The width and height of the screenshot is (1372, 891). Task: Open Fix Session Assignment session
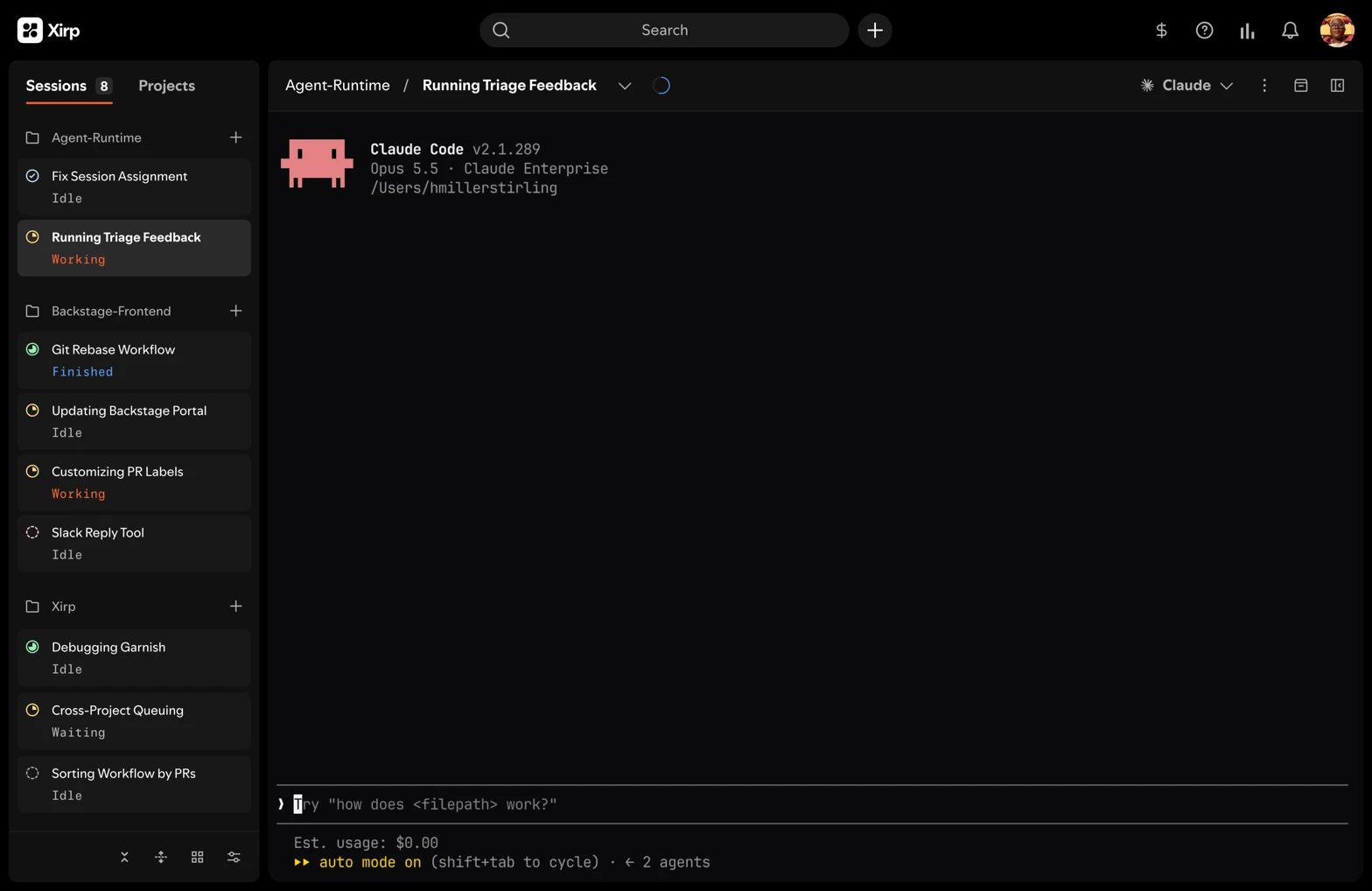[134, 186]
